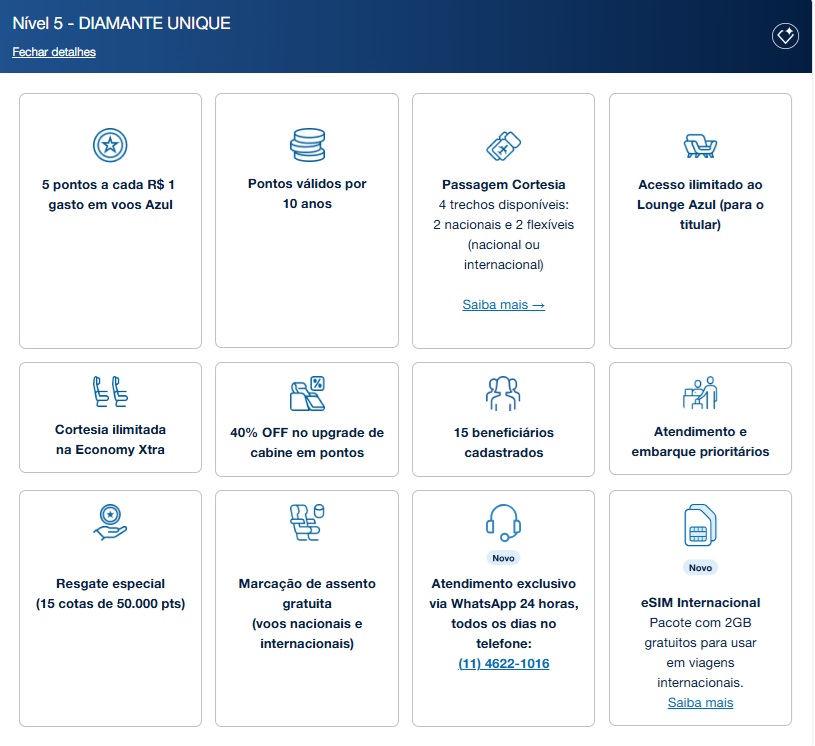Click the stacked coins icon for valid points
815x746 pixels.
coord(307,145)
